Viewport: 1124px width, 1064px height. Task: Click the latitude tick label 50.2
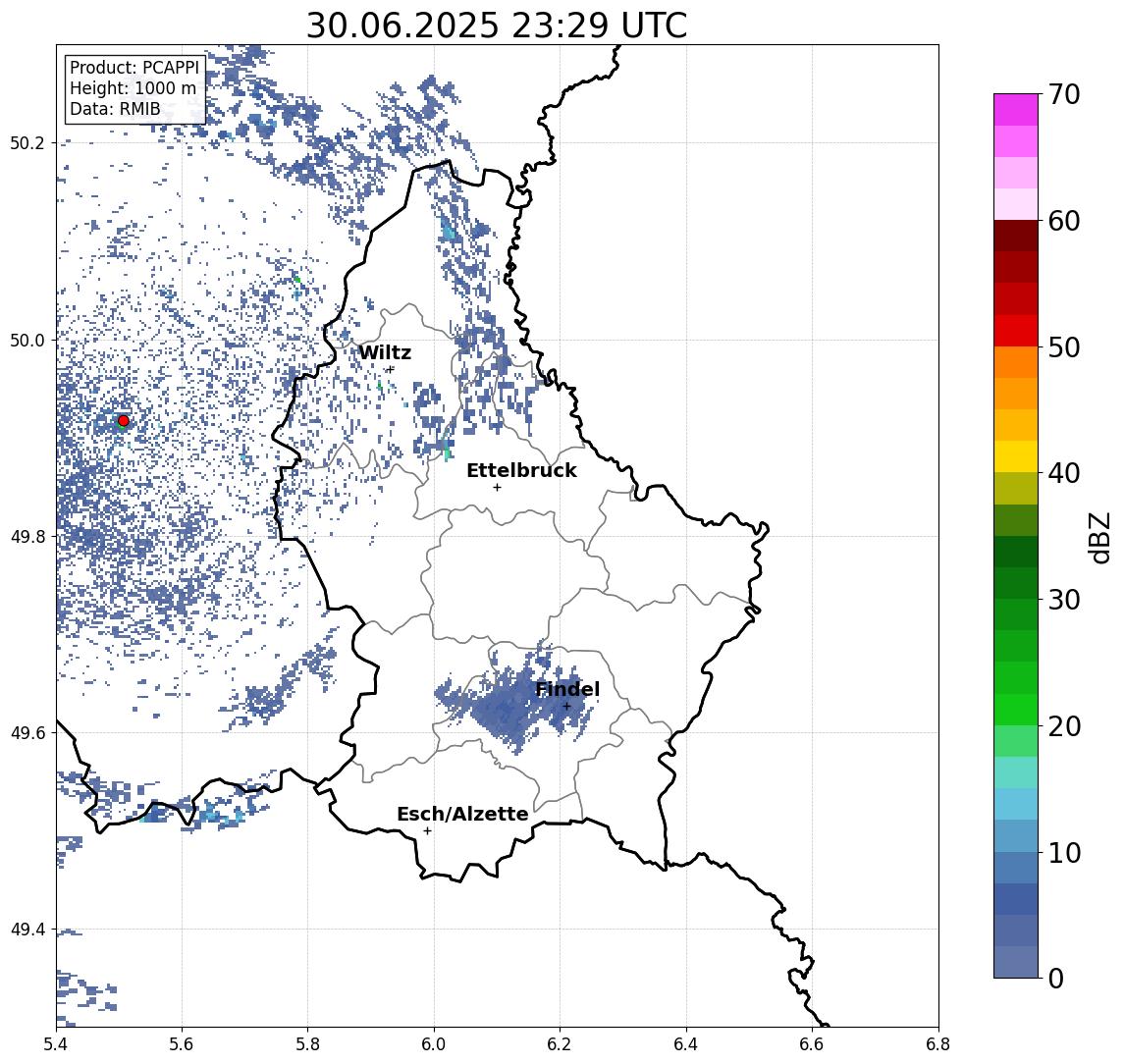[27, 142]
